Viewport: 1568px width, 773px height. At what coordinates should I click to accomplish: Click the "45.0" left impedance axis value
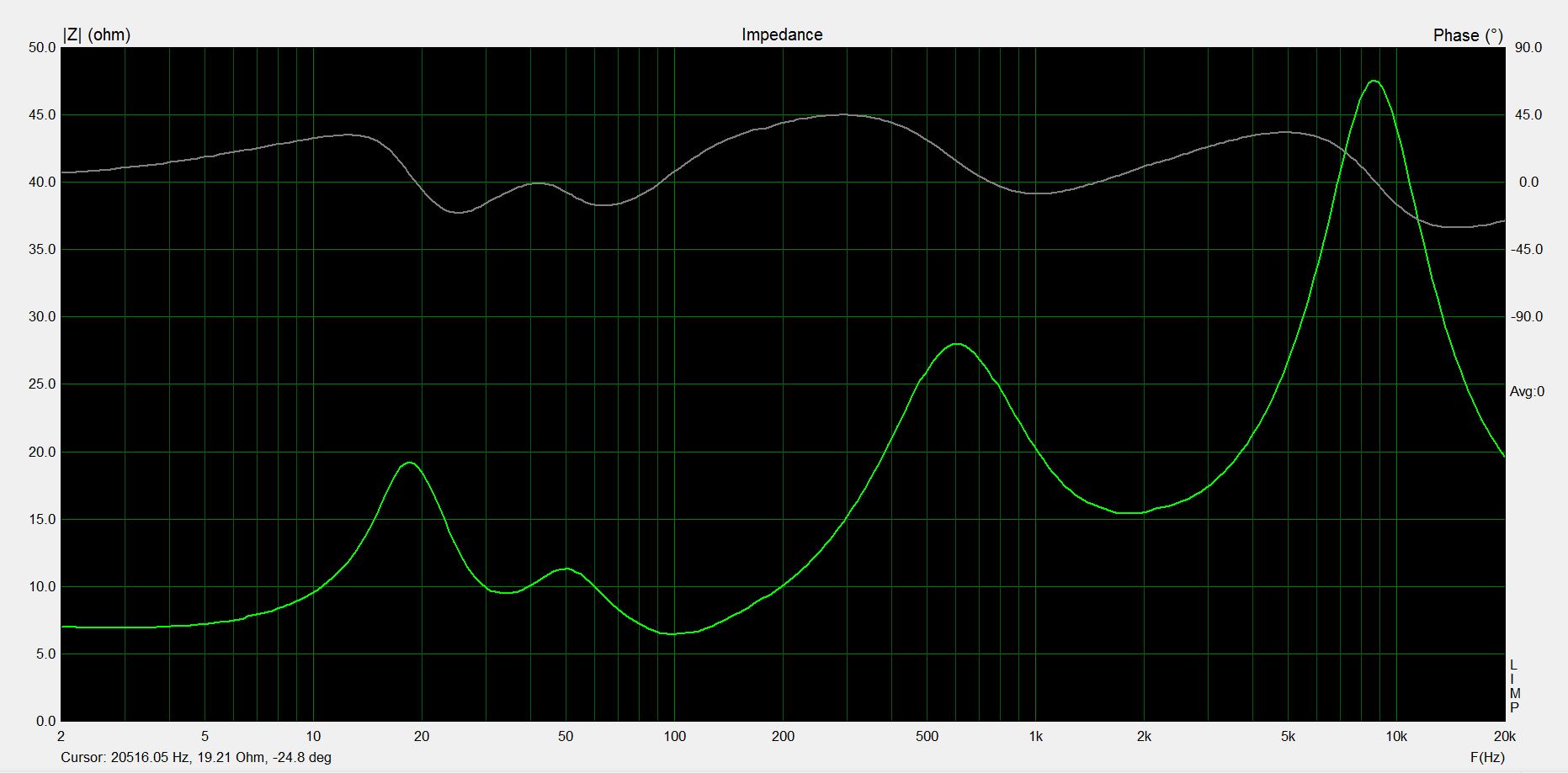tap(42, 115)
